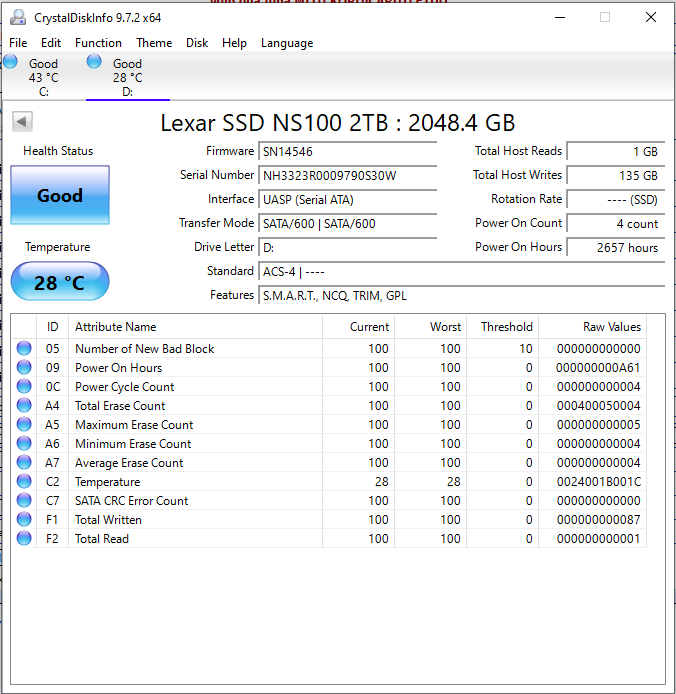Switch to the C: drive tab

(x=43, y=77)
